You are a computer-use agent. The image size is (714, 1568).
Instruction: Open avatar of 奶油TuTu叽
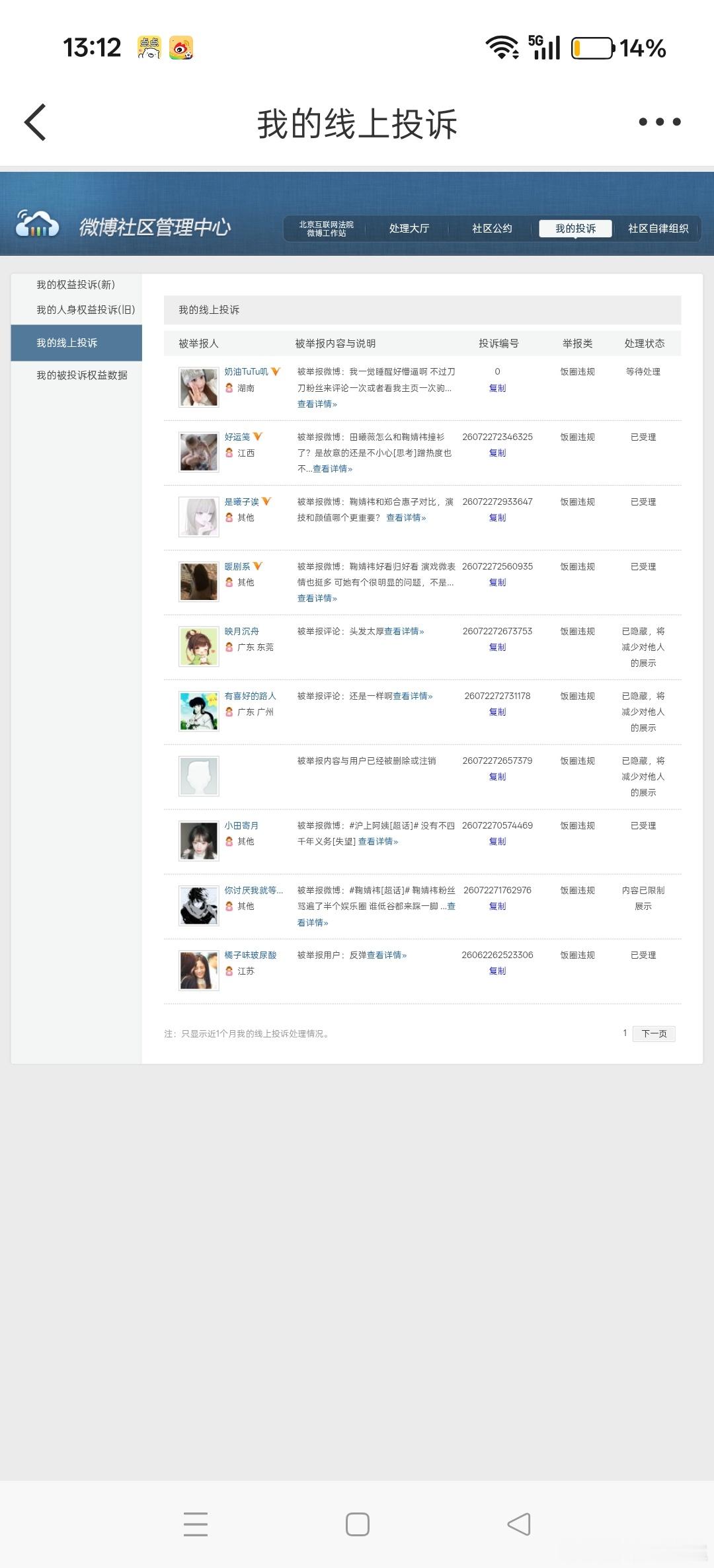(x=199, y=387)
